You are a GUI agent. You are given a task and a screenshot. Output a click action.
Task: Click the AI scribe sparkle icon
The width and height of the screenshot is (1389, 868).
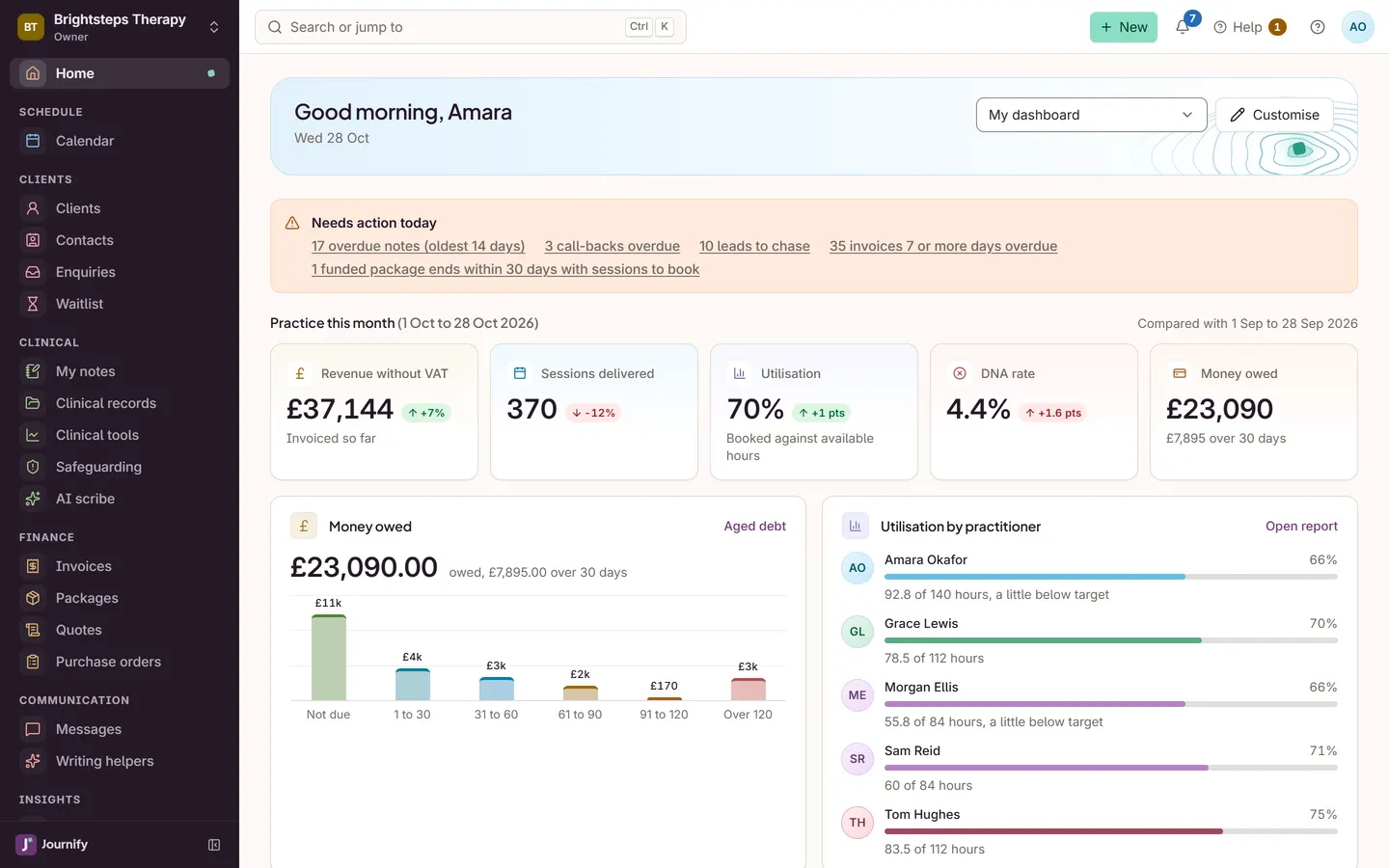[33, 499]
